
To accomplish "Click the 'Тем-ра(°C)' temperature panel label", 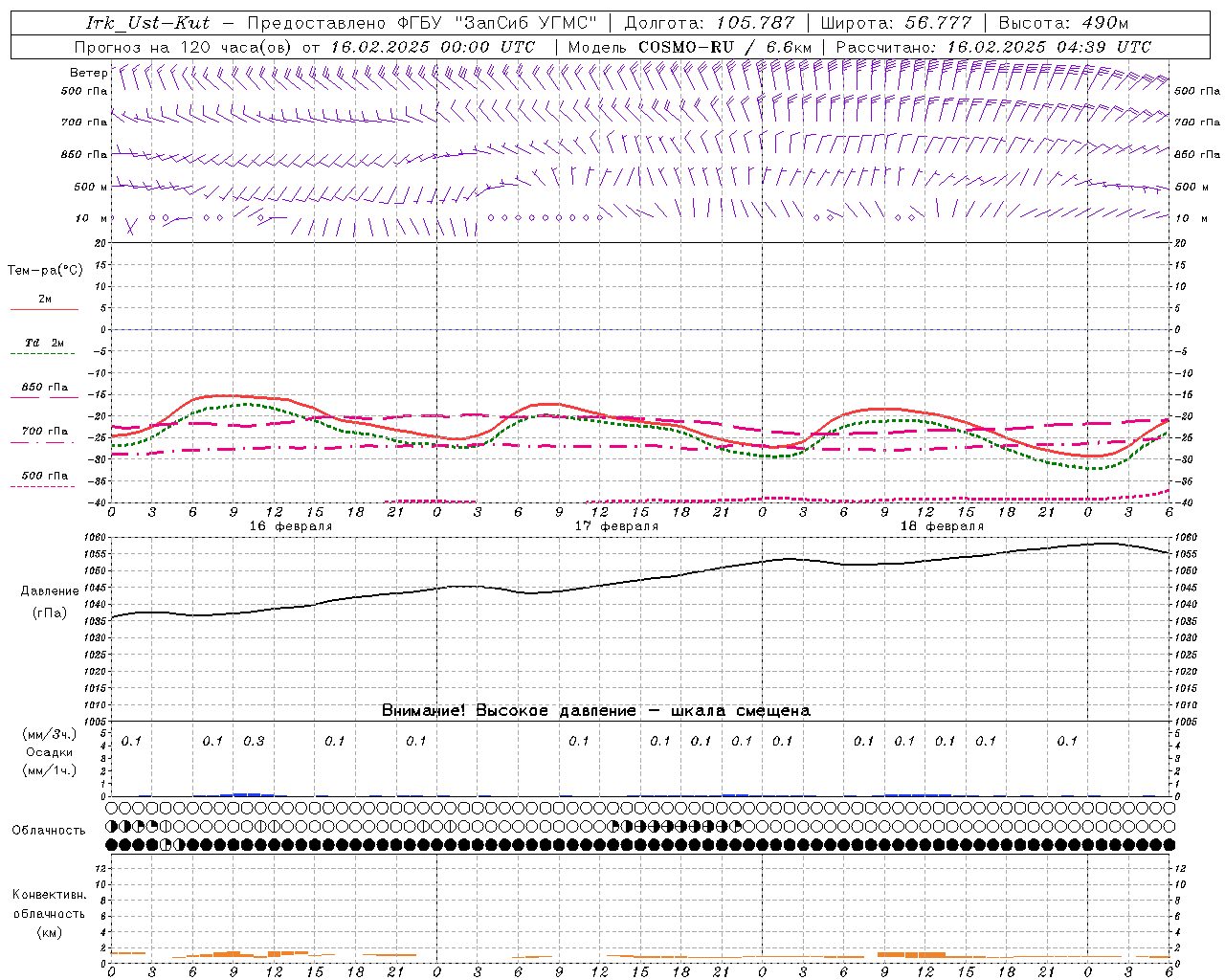I will pyautogui.click(x=45, y=271).
